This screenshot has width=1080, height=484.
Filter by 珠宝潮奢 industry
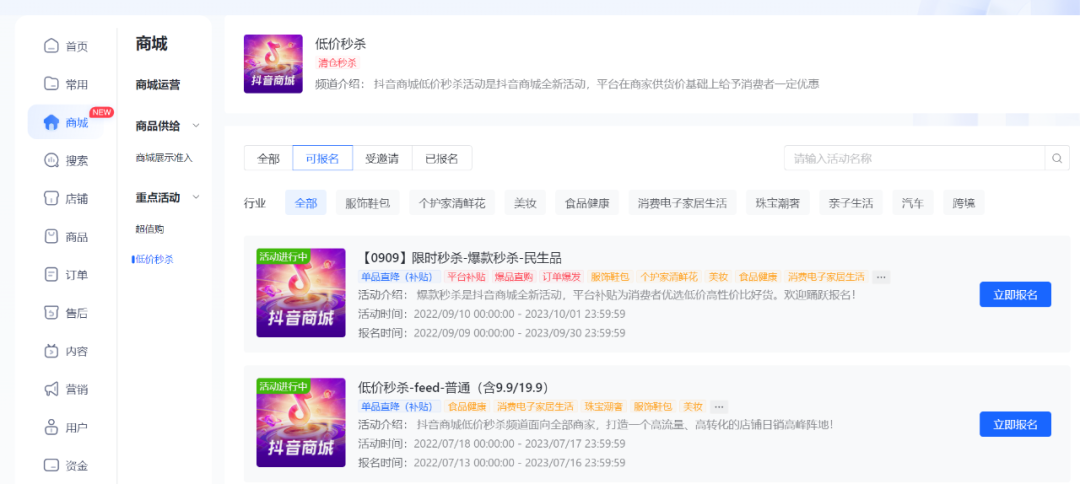pos(778,203)
